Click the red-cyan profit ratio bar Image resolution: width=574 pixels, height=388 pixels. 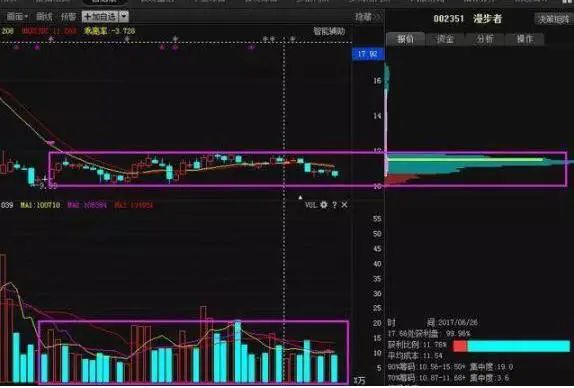pyautogui.click(x=511, y=346)
